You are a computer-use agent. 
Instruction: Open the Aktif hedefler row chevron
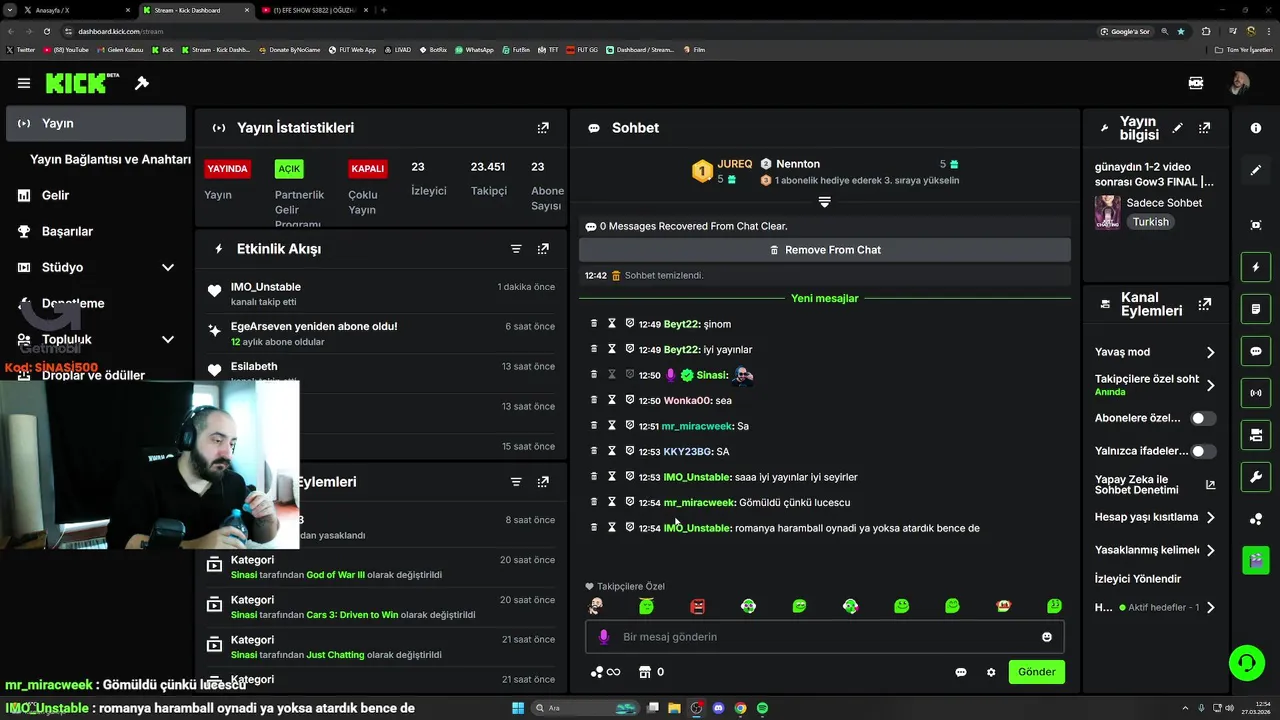click(1210, 607)
